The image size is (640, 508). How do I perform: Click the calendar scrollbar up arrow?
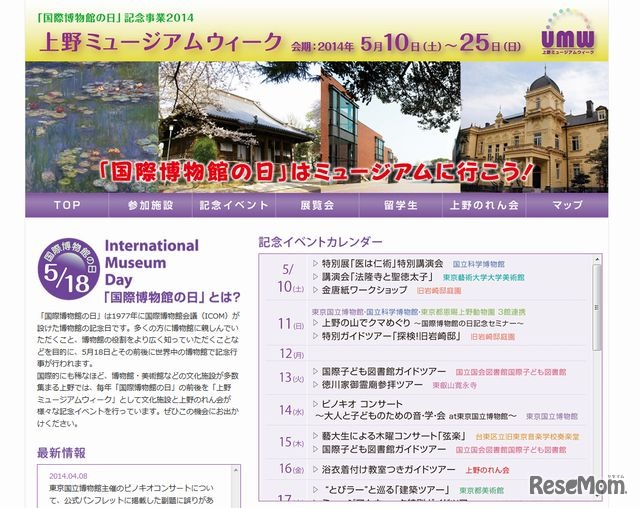(598, 259)
